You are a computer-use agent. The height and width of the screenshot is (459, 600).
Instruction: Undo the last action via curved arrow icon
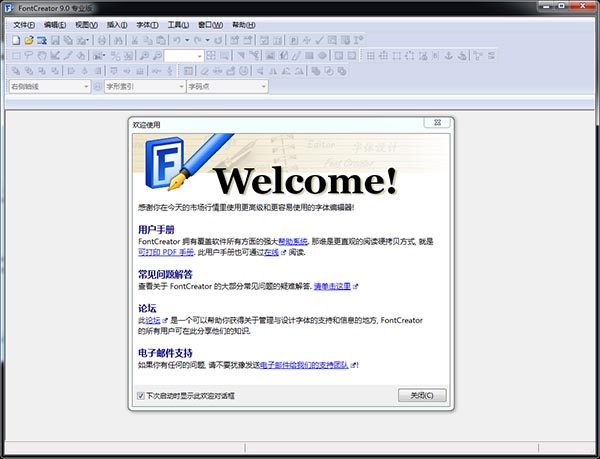click(x=177, y=40)
